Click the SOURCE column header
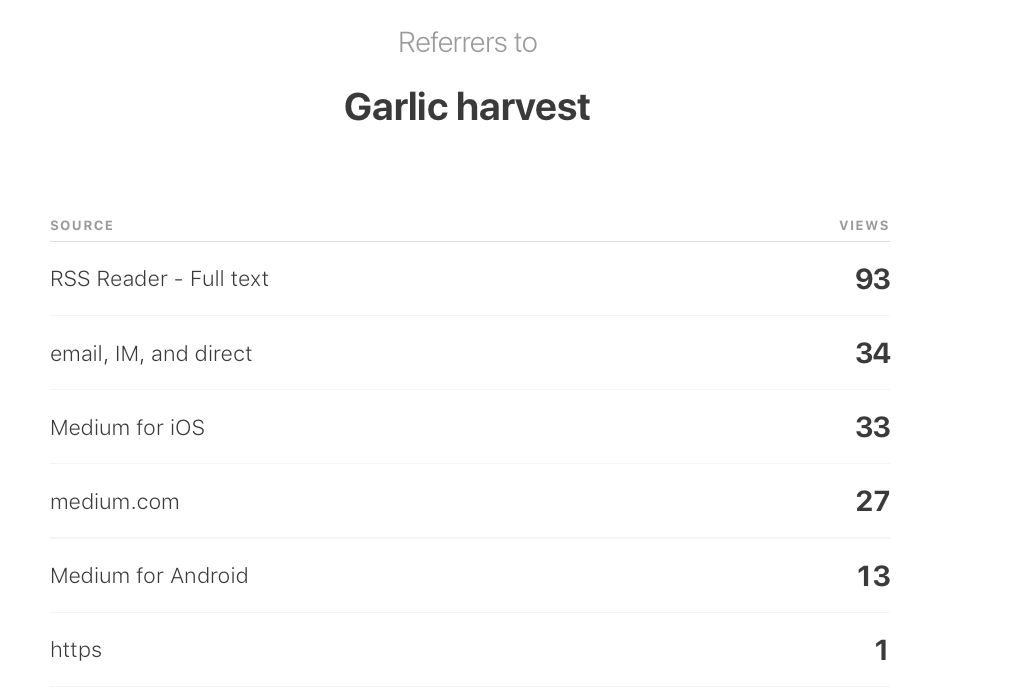 pos(82,226)
